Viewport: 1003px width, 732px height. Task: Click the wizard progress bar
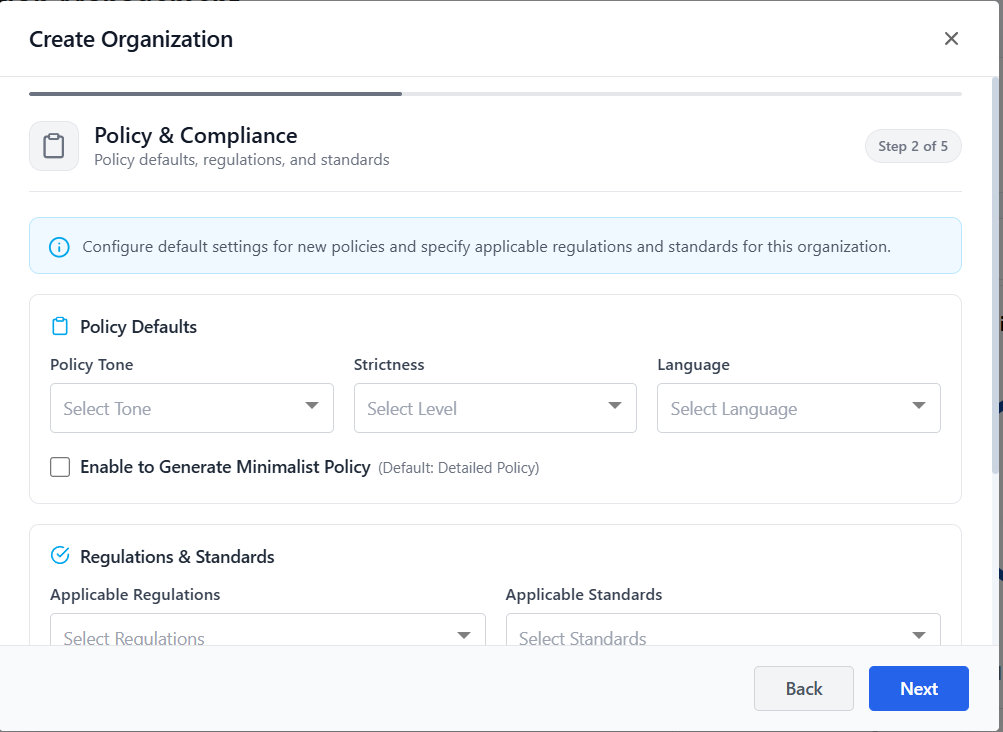point(495,94)
